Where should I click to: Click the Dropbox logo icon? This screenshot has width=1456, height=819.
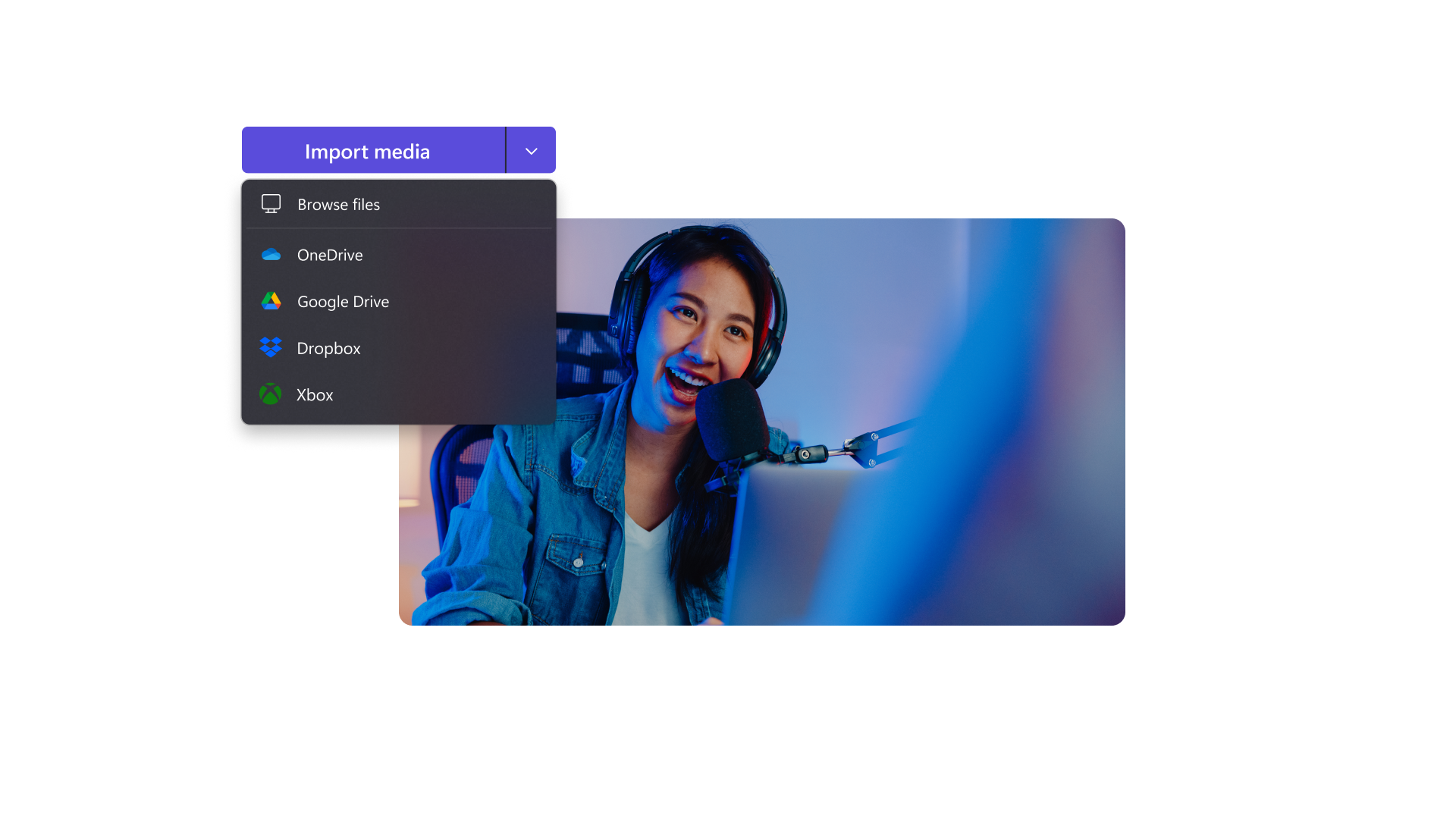[x=271, y=347]
